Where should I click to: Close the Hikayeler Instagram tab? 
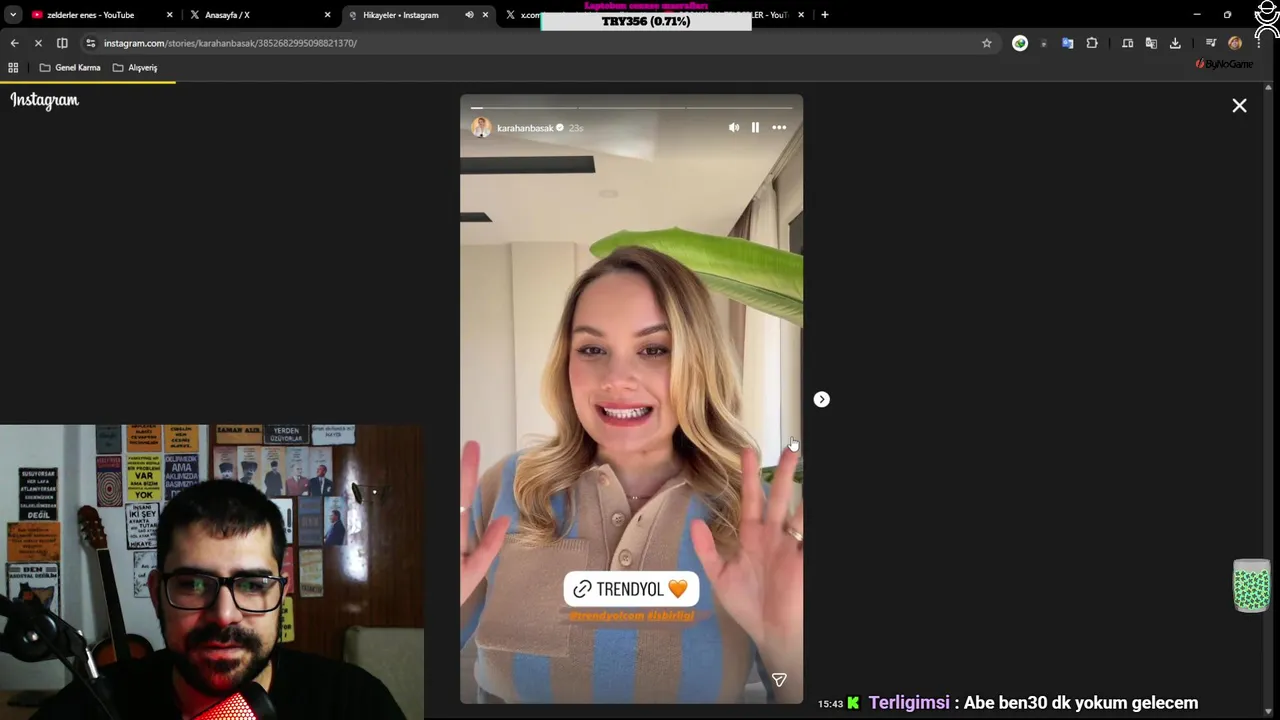click(486, 15)
